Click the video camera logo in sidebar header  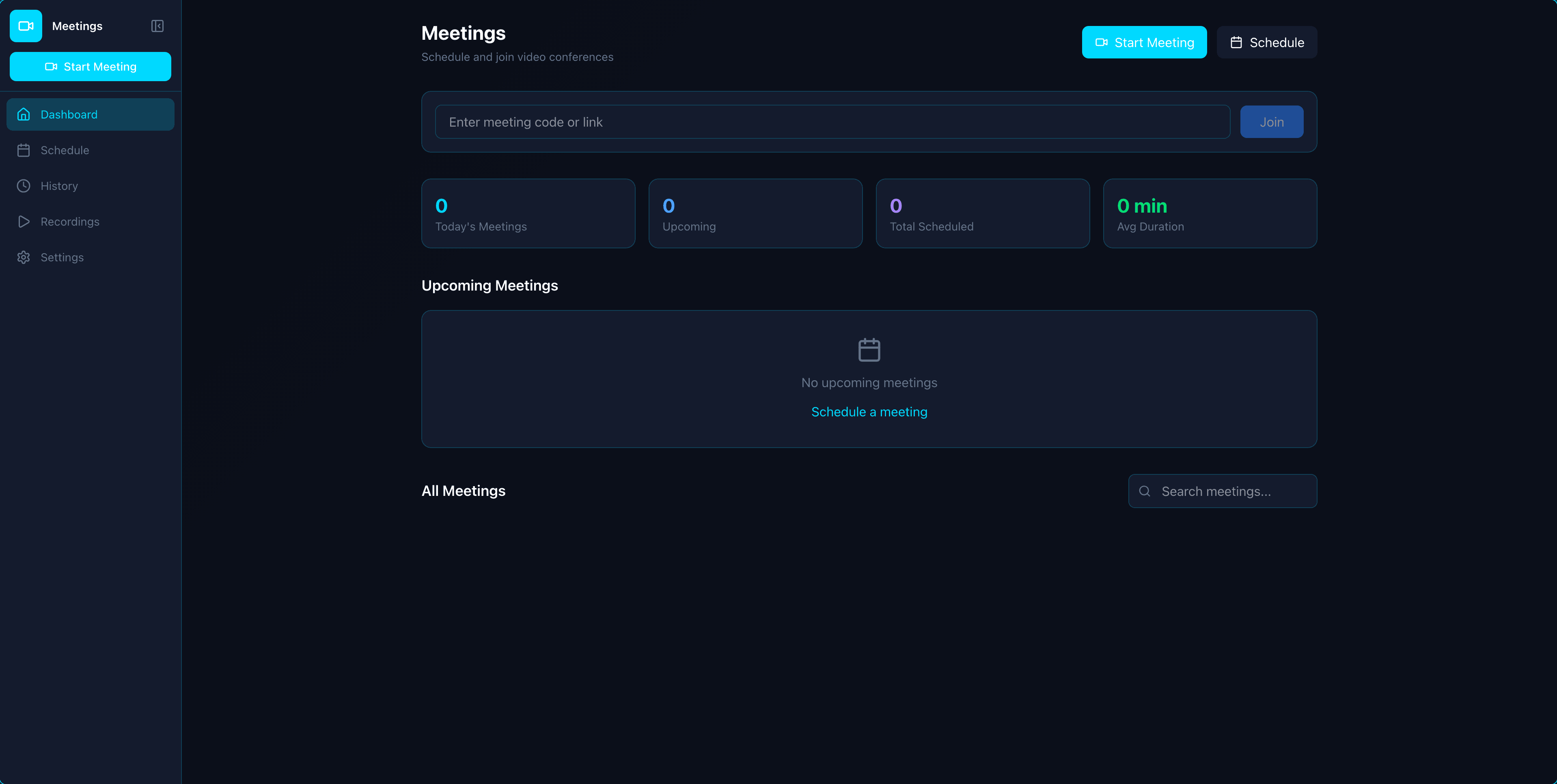pyautogui.click(x=26, y=26)
